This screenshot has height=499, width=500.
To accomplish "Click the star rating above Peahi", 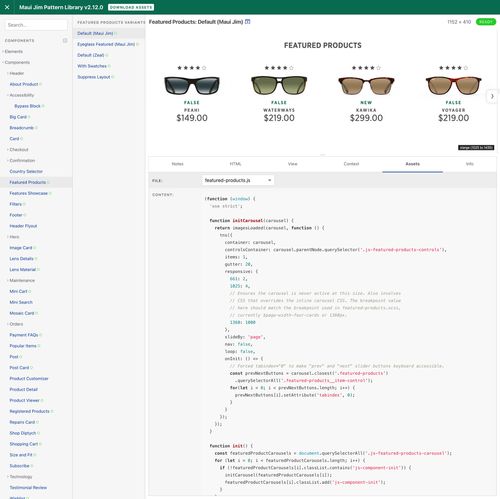I will (x=192, y=68).
